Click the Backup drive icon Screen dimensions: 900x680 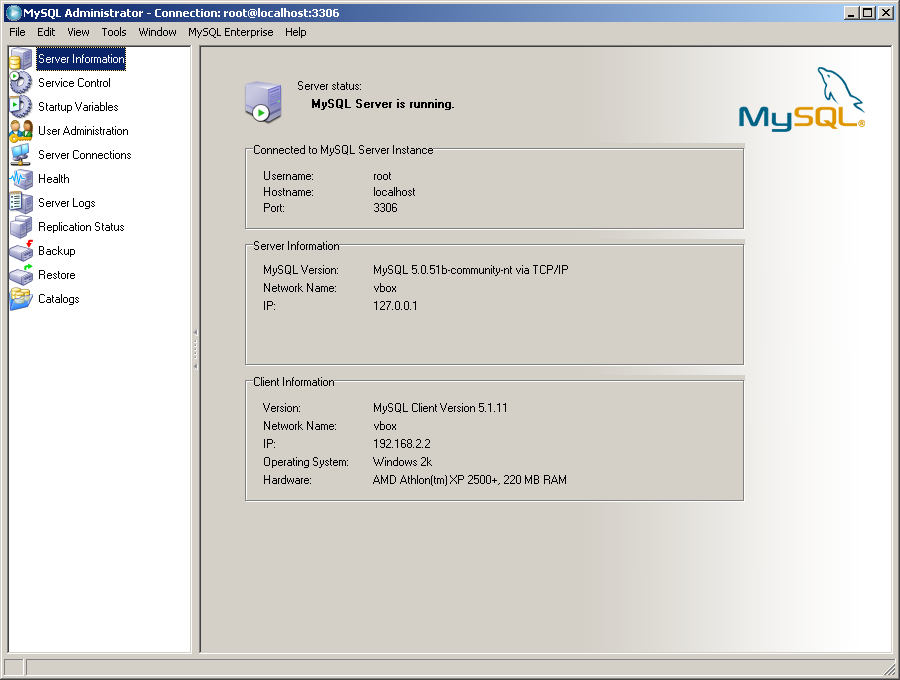coord(21,251)
